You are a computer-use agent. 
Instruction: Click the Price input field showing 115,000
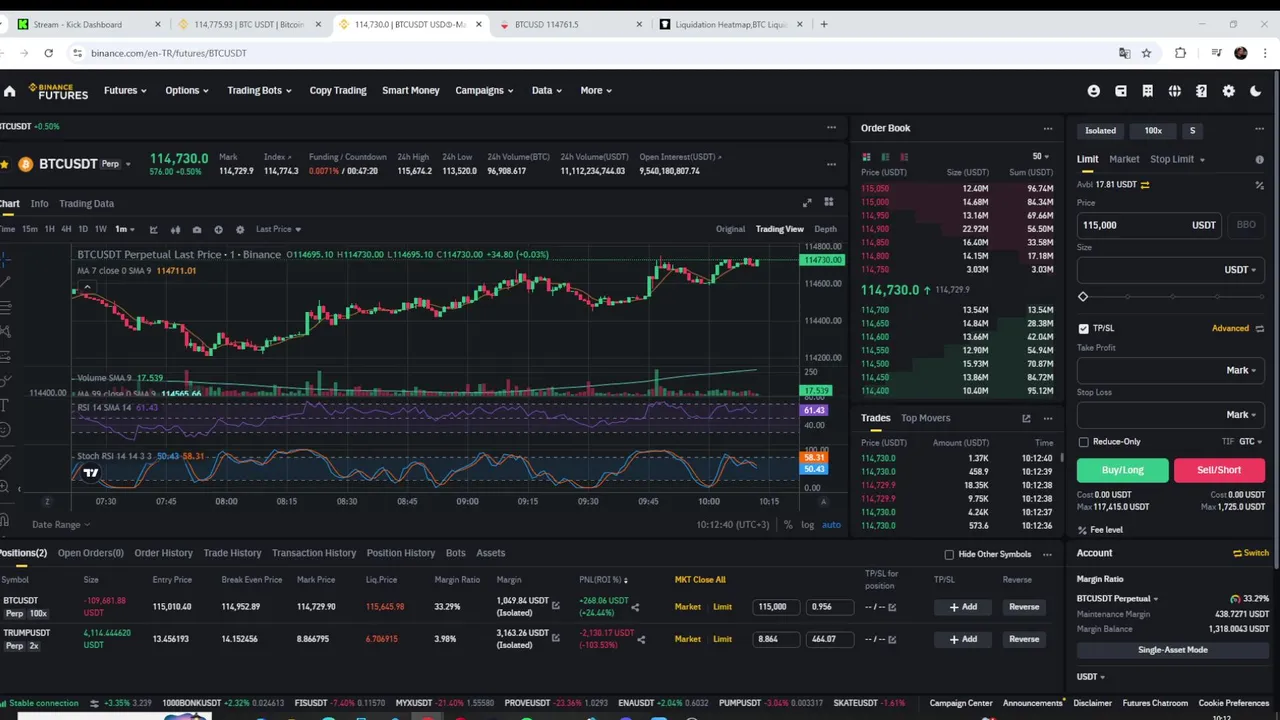click(1148, 225)
